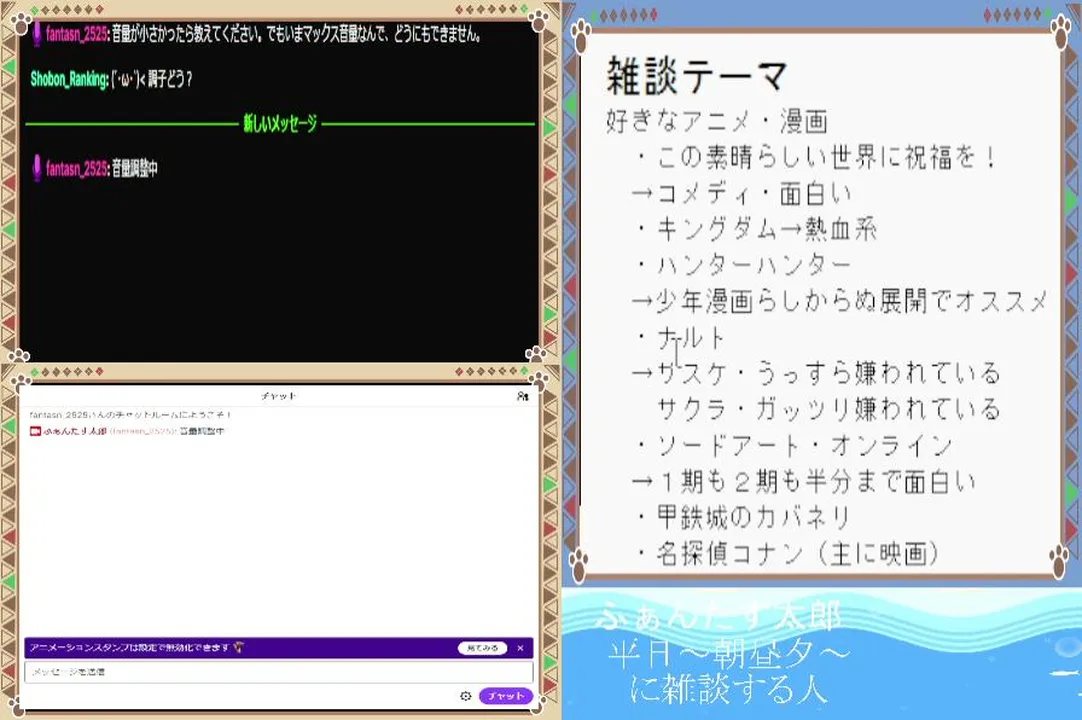Click the 名探偵コナン（主に映画） line
Viewport: 1082px width, 720px height.
point(787,553)
